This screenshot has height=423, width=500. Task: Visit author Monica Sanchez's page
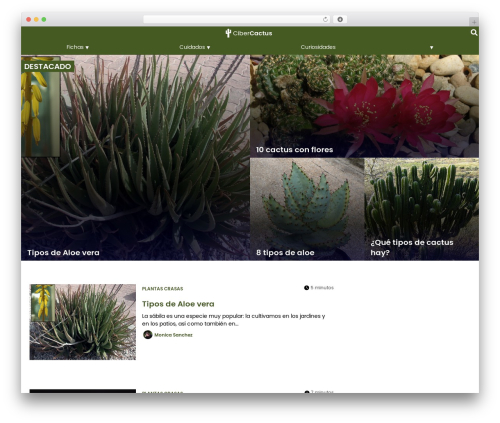click(x=173, y=335)
